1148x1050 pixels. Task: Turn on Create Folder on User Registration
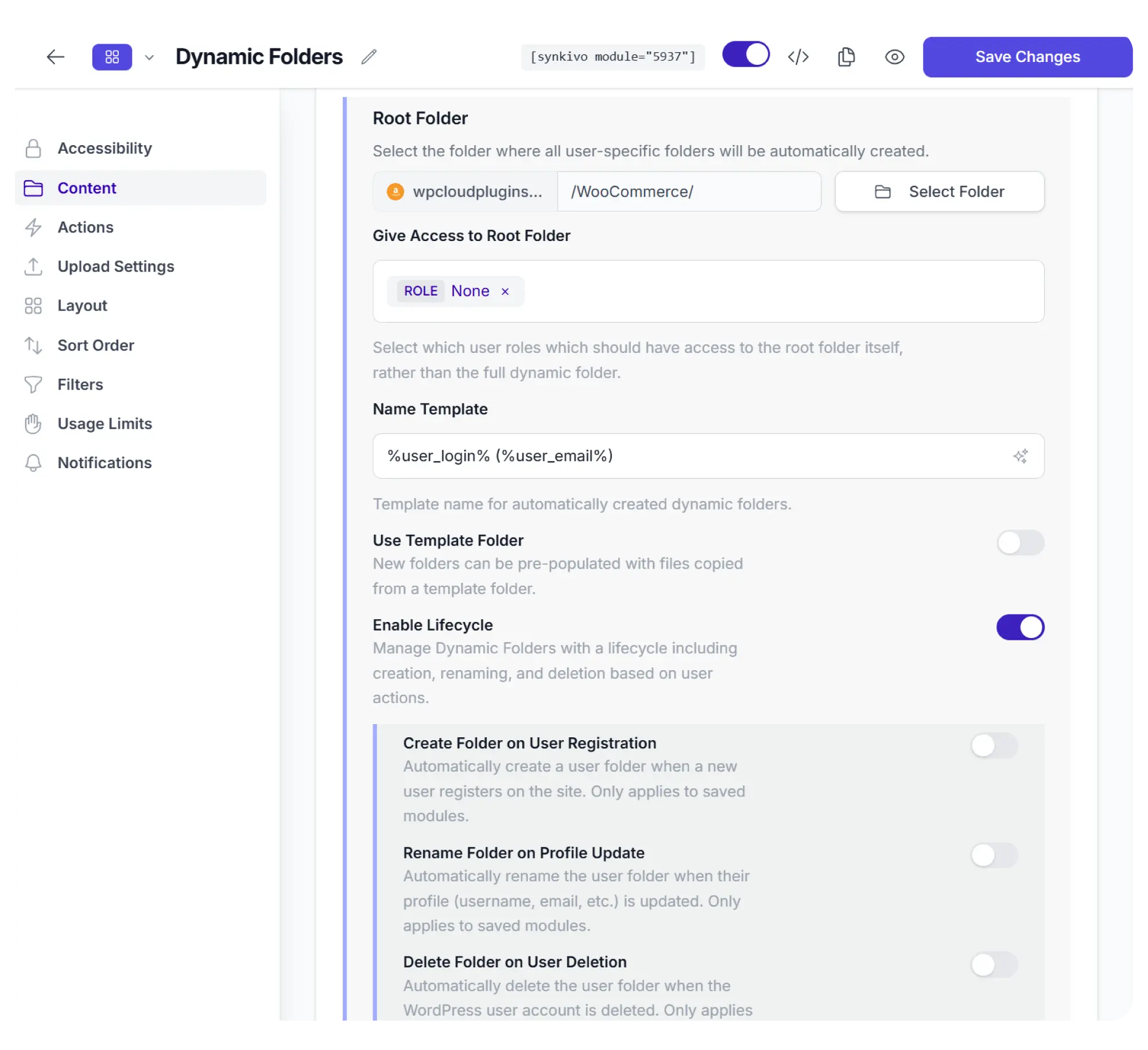pos(994,746)
